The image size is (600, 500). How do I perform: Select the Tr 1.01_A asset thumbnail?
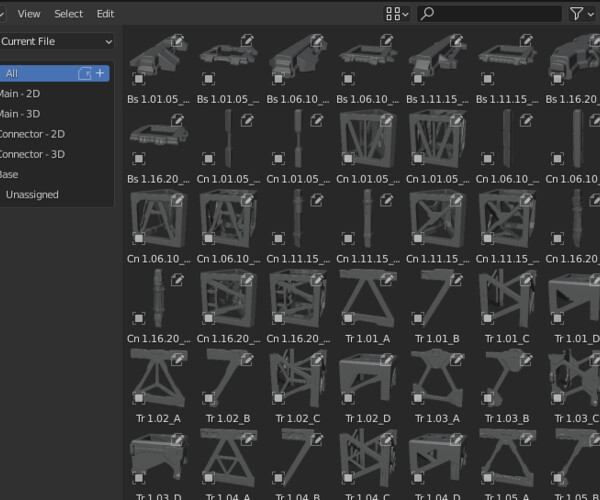[368, 299]
